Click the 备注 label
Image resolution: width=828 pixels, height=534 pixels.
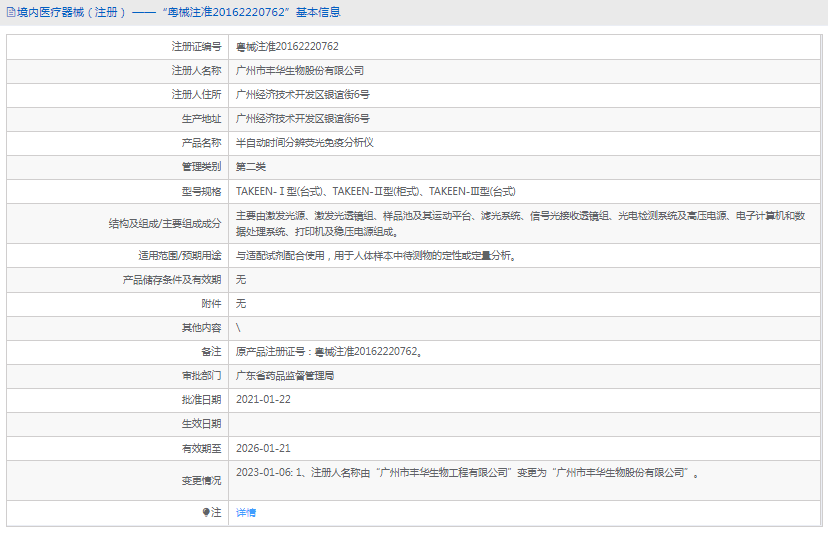211,352
